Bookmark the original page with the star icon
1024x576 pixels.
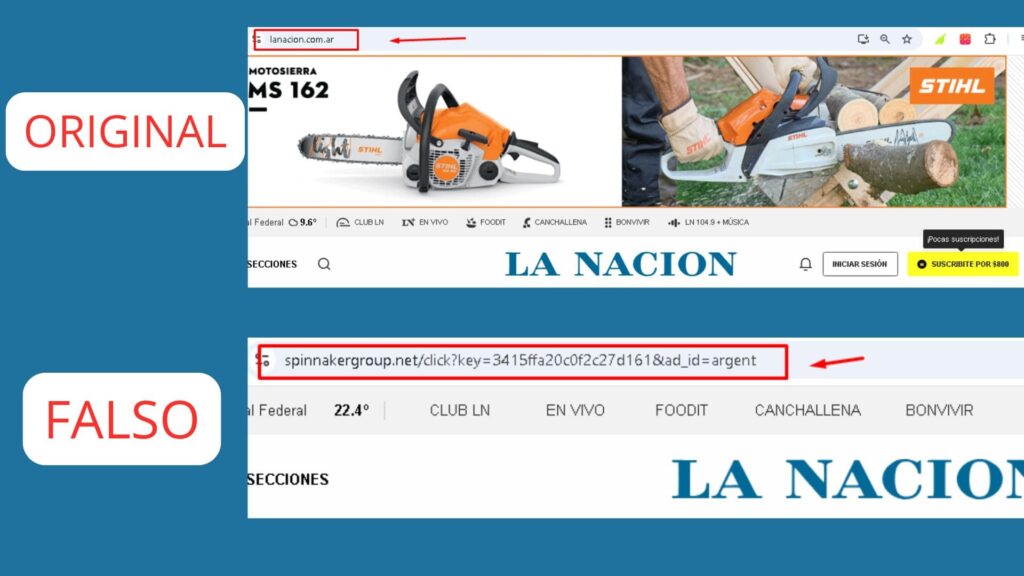click(907, 39)
